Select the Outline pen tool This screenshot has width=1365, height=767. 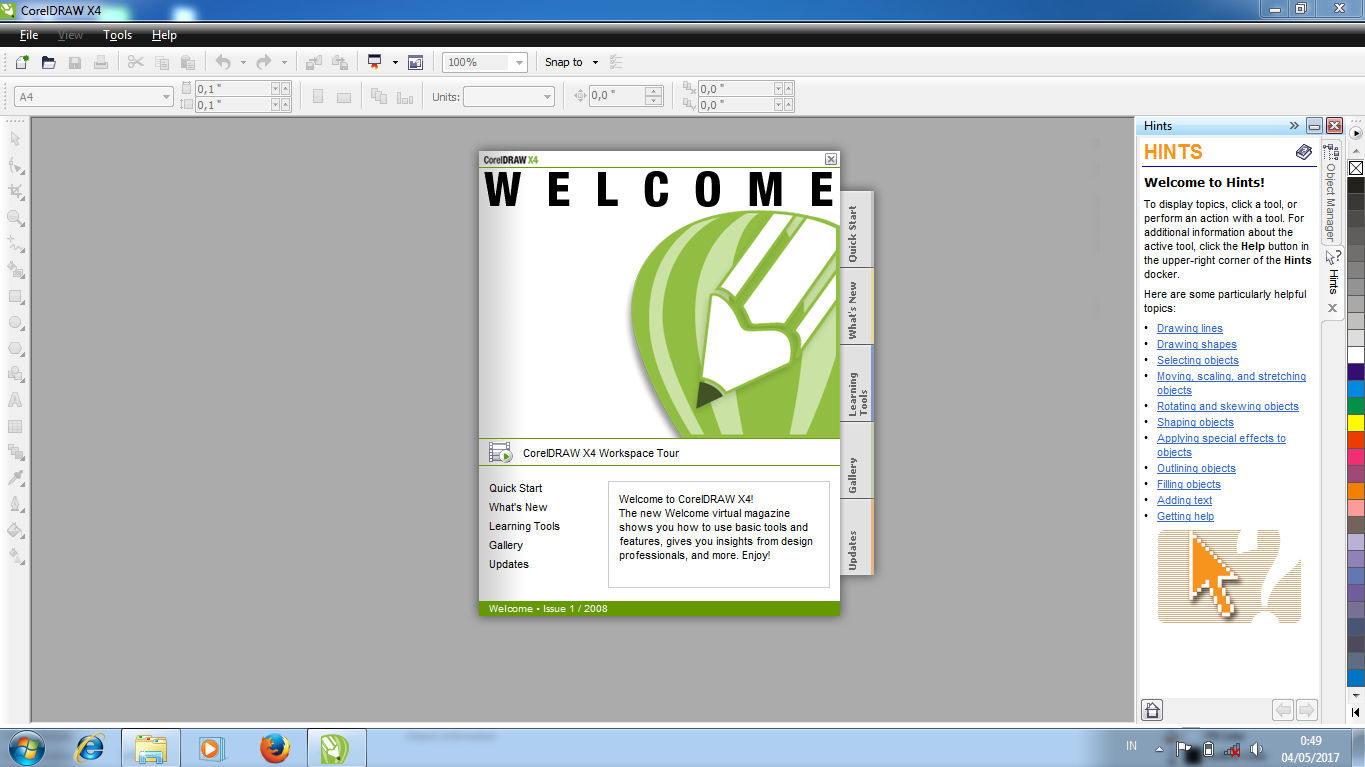point(15,503)
